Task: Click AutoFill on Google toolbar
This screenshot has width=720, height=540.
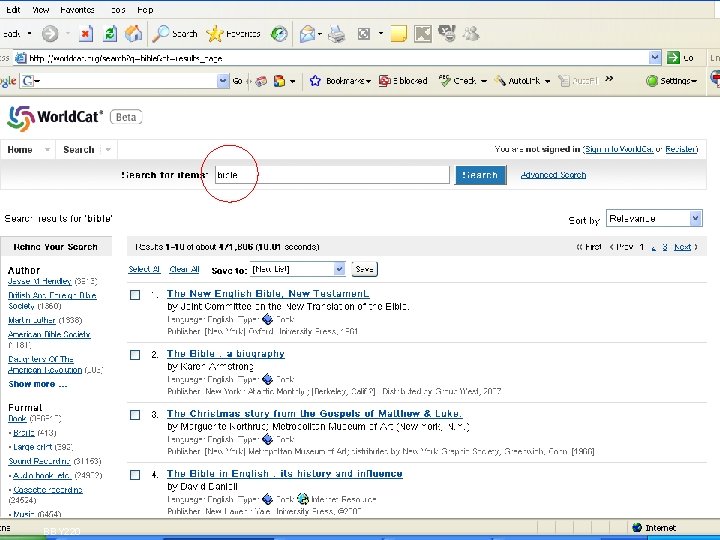Action: pos(578,81)
